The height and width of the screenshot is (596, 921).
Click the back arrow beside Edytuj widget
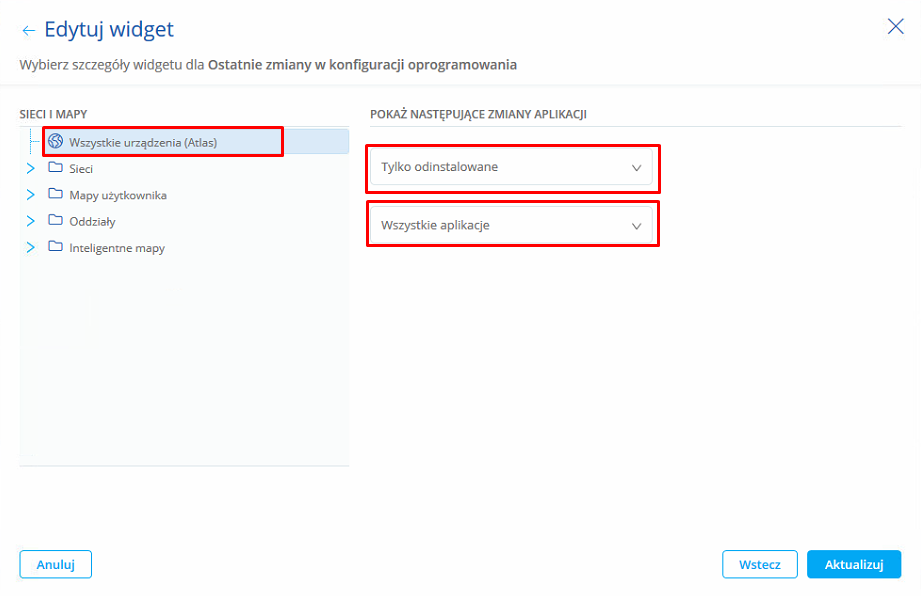(x=28, y=31)
